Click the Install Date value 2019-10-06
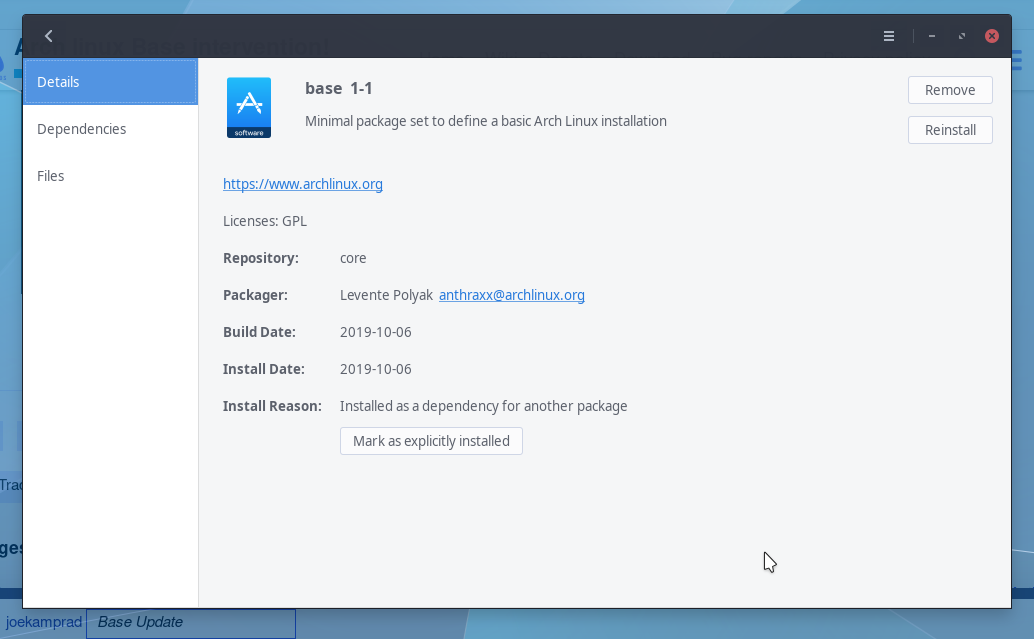 [x=376, y=369]
